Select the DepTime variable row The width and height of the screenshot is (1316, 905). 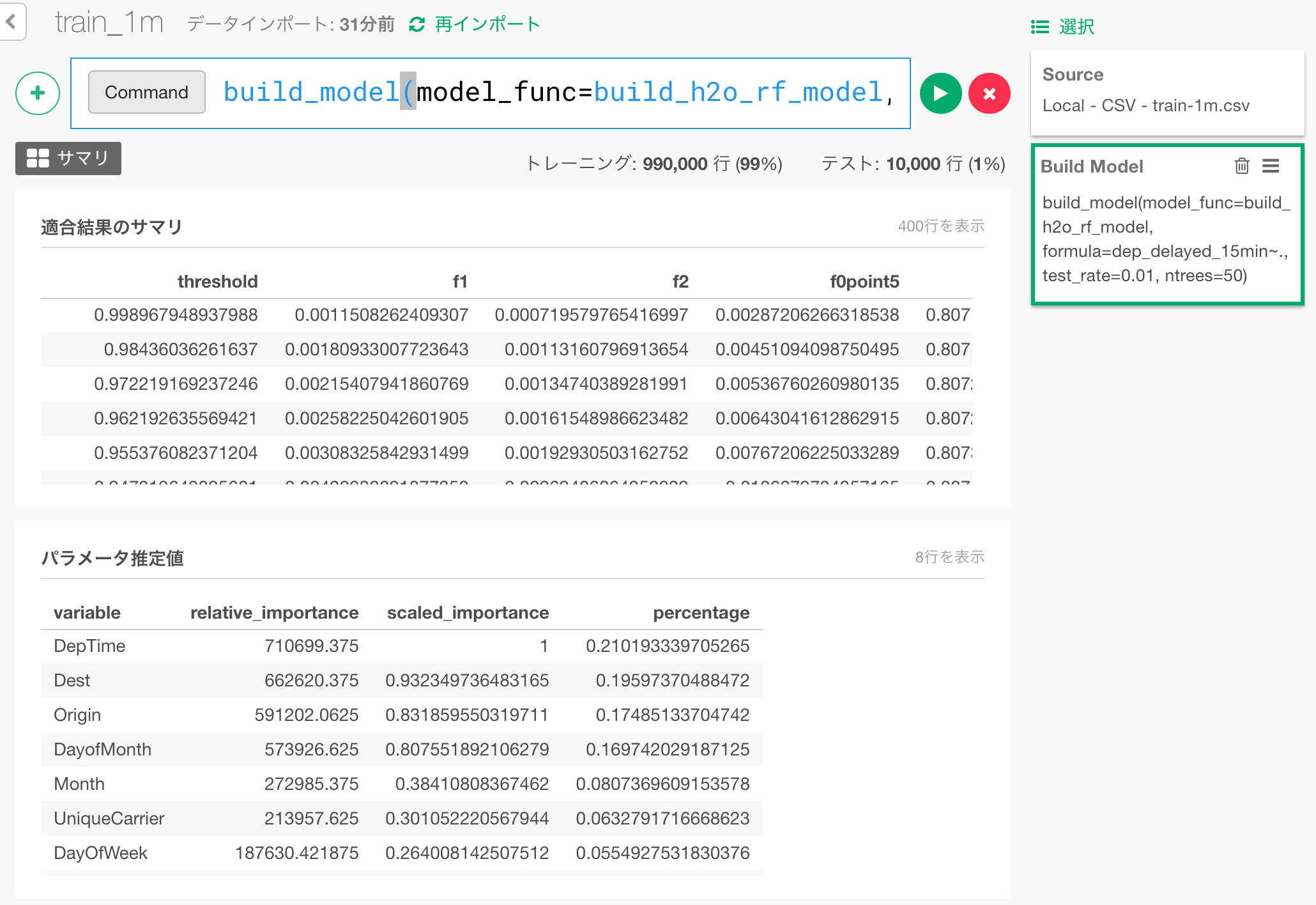pos(89,646)
